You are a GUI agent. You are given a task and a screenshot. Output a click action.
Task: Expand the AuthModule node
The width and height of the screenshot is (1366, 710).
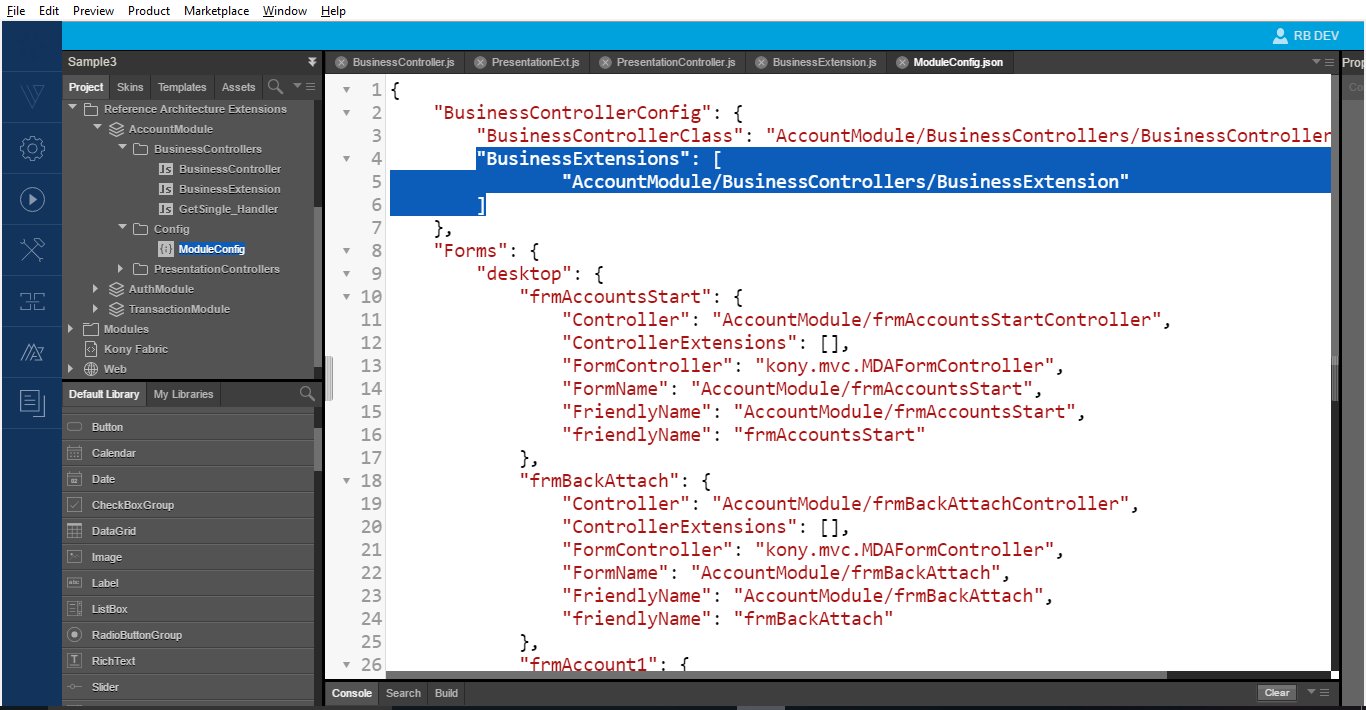[96, 288]
